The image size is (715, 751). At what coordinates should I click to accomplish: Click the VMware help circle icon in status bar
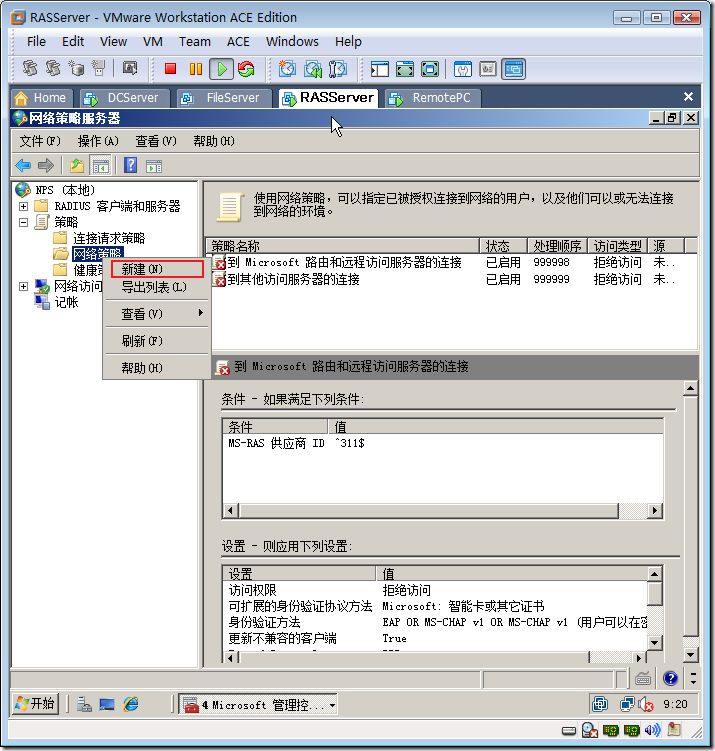(670, 678)
